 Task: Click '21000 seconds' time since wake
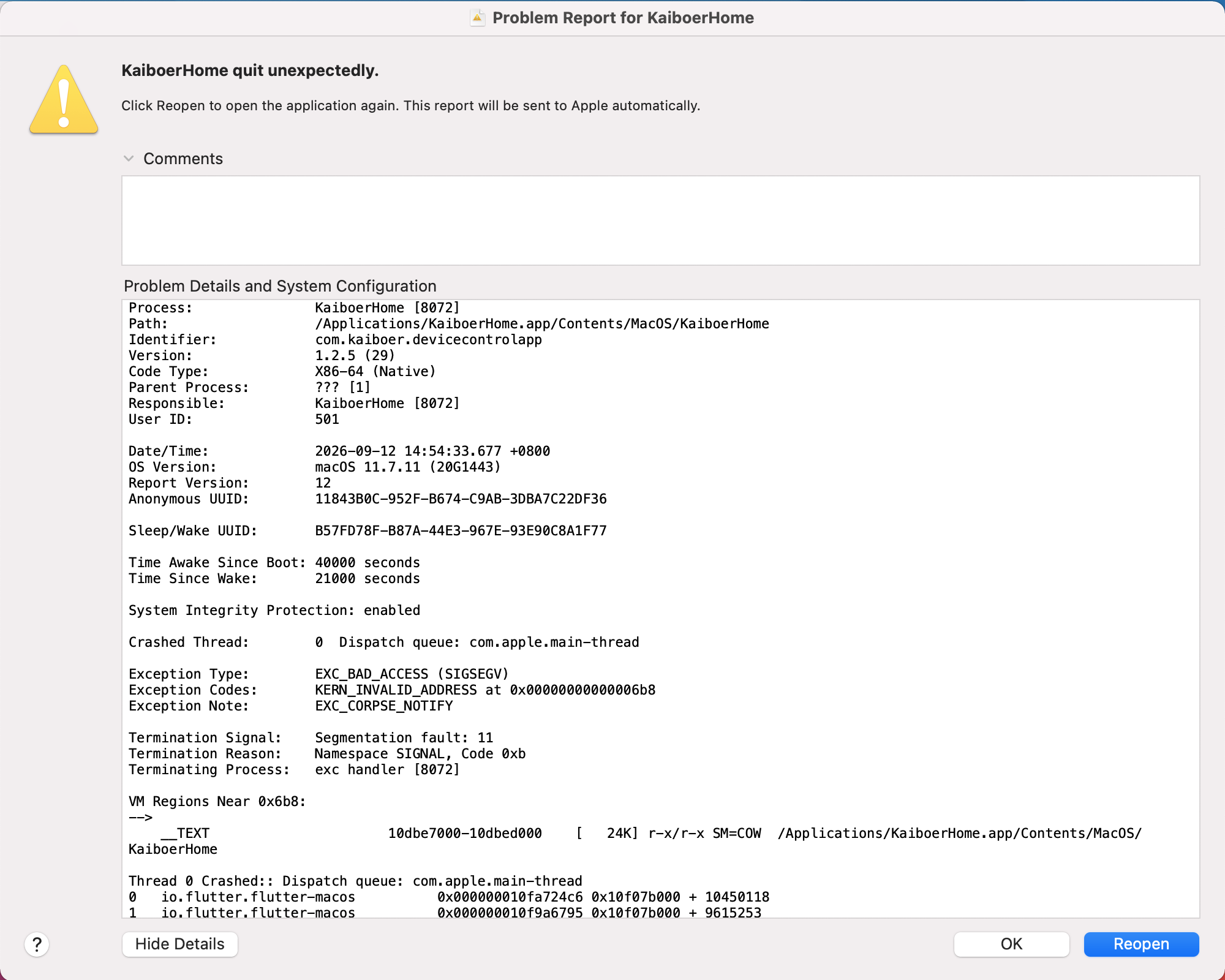(x=367, y=578)
